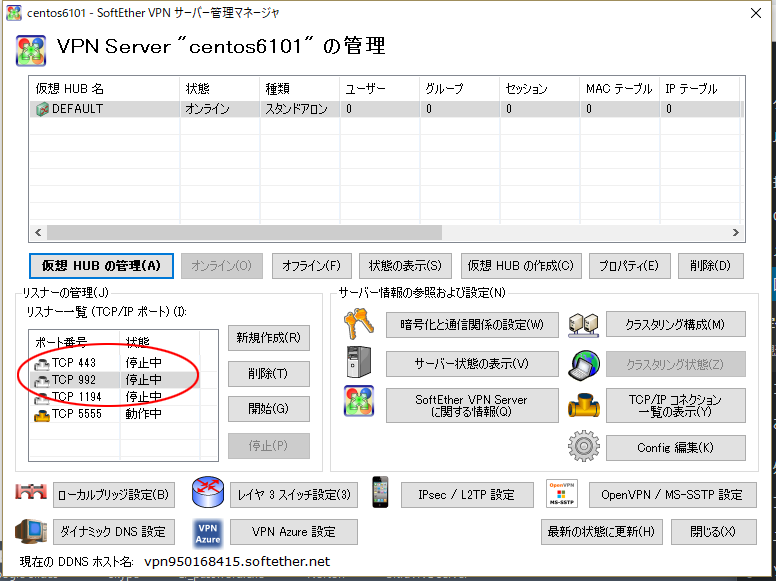Select the TCP 5555 listener entry
The height and width of the screenshot is (581, 776).
(74, 414)
